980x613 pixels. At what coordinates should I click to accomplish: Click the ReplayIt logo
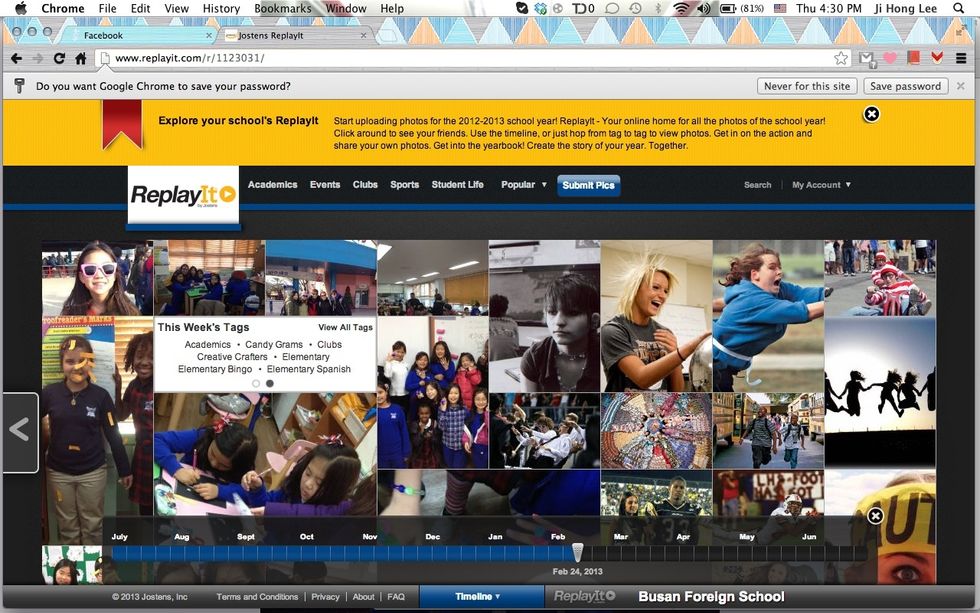pos(183,195)
